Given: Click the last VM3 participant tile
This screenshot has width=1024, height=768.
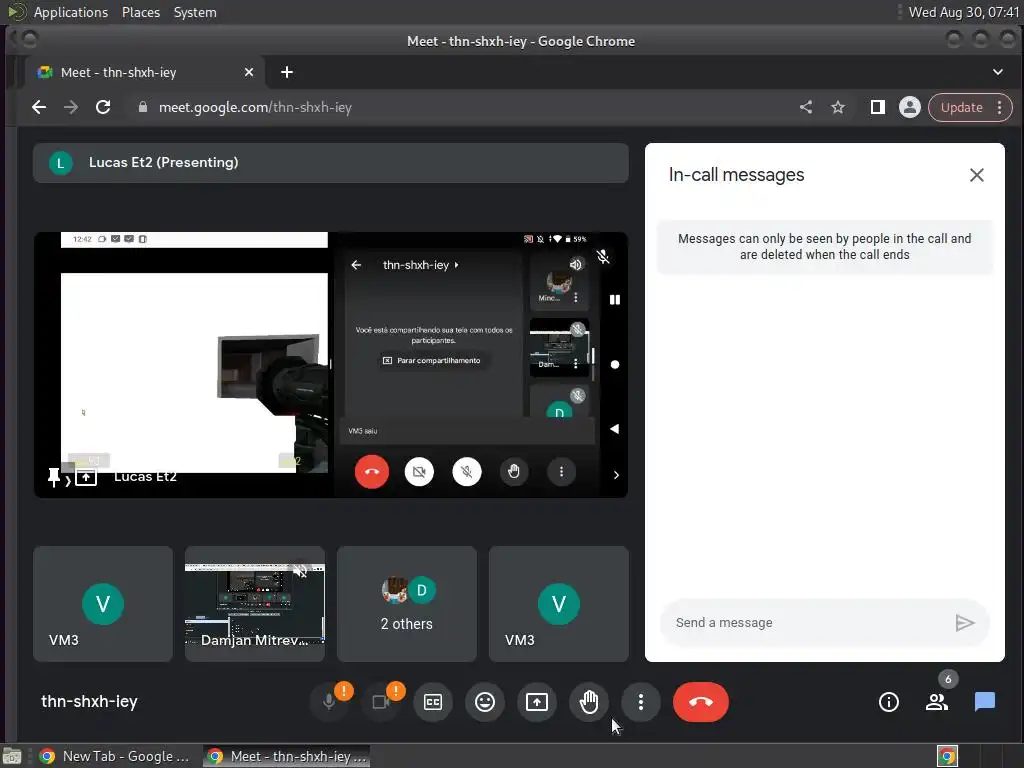Looking at the screenshot, I should pyautogui.click(x=559, y=604).
